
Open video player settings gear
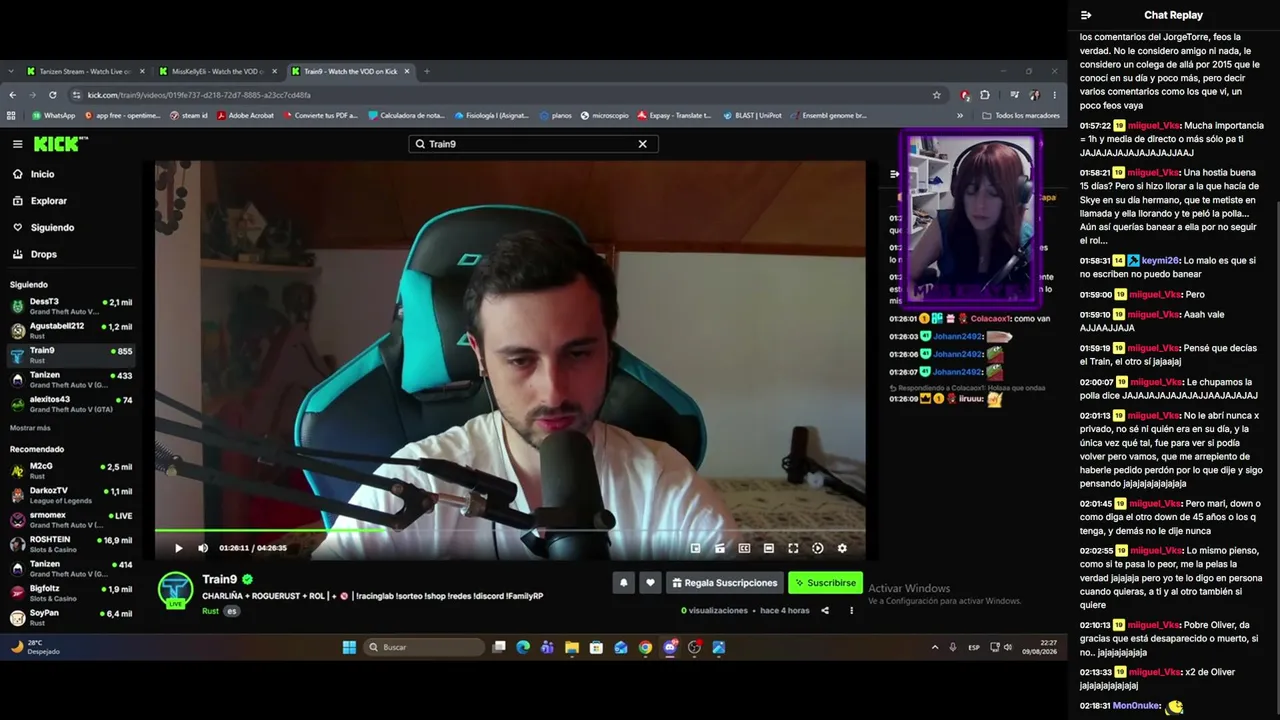(x=842, y=548)
